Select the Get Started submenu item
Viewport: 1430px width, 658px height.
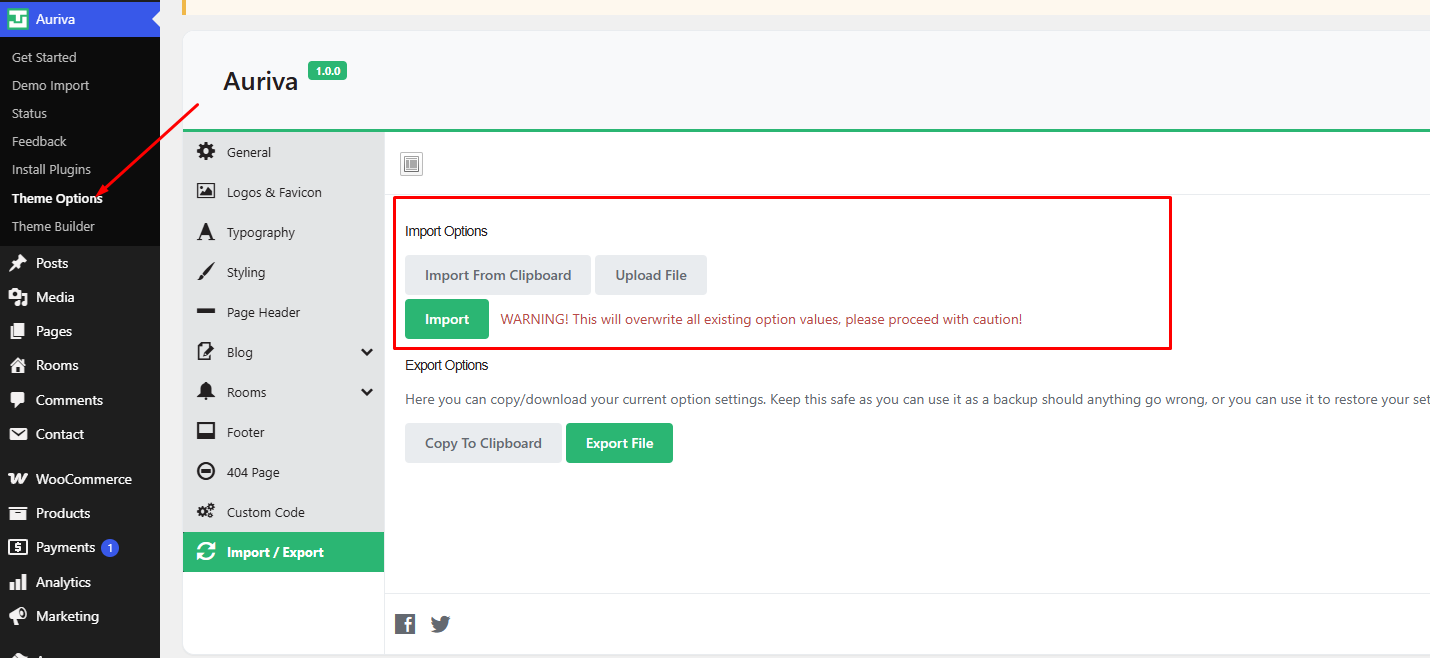44,58
